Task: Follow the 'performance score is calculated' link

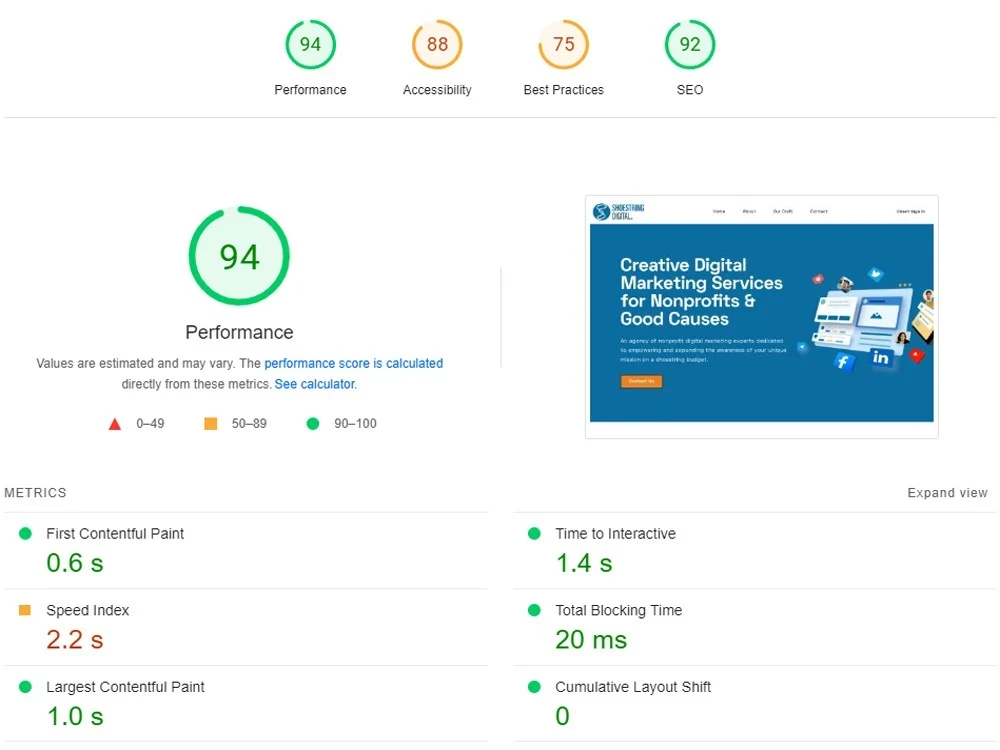Action: 353,363
